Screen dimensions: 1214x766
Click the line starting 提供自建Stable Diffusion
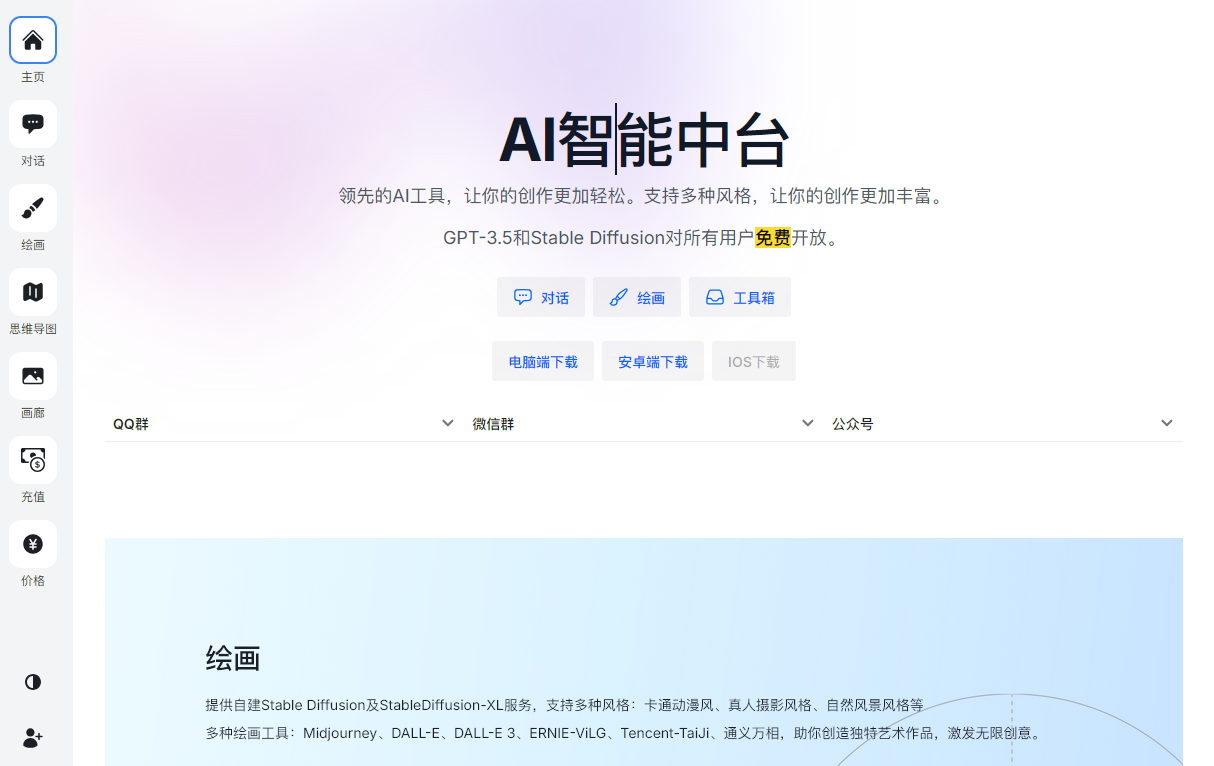click(565, 705)
